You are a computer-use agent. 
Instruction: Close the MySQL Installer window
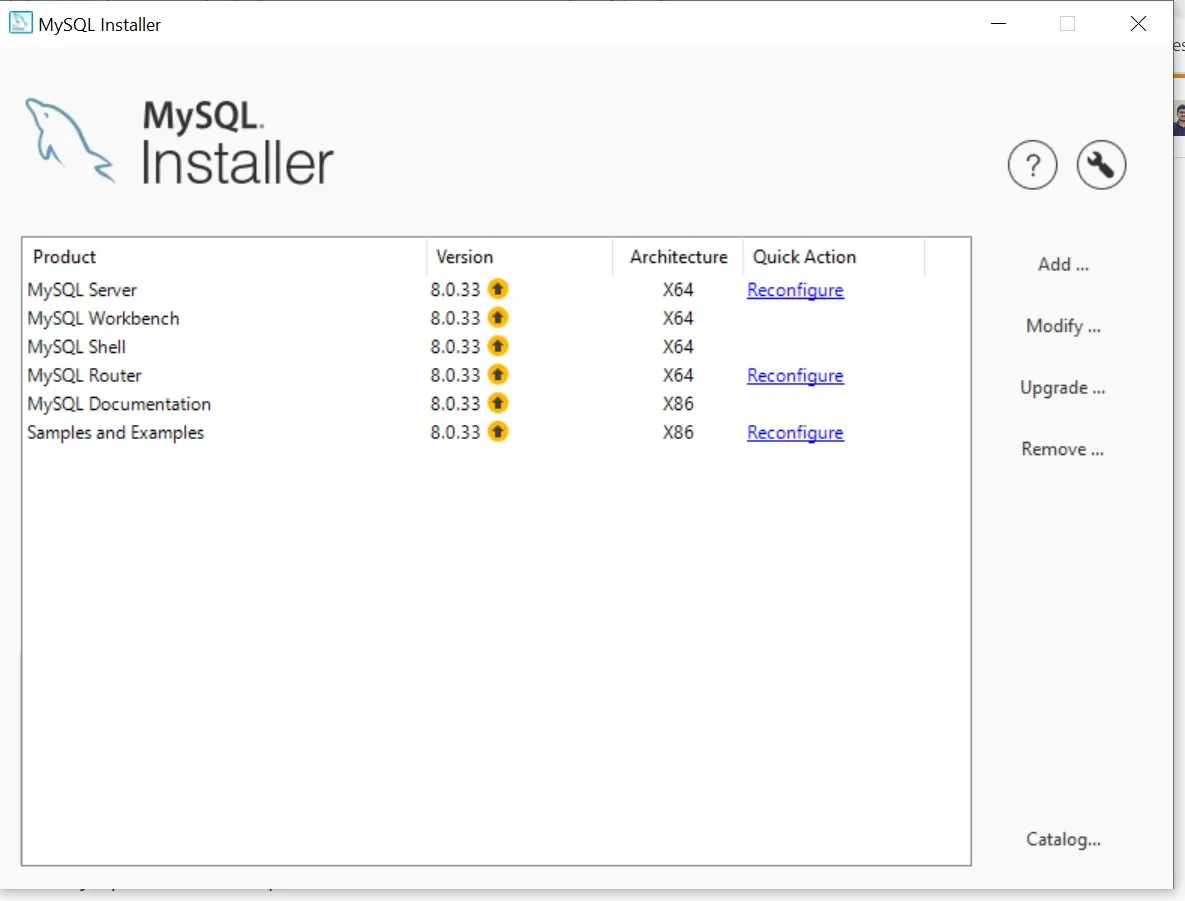pyautogui.click(x=1138, y=23)
